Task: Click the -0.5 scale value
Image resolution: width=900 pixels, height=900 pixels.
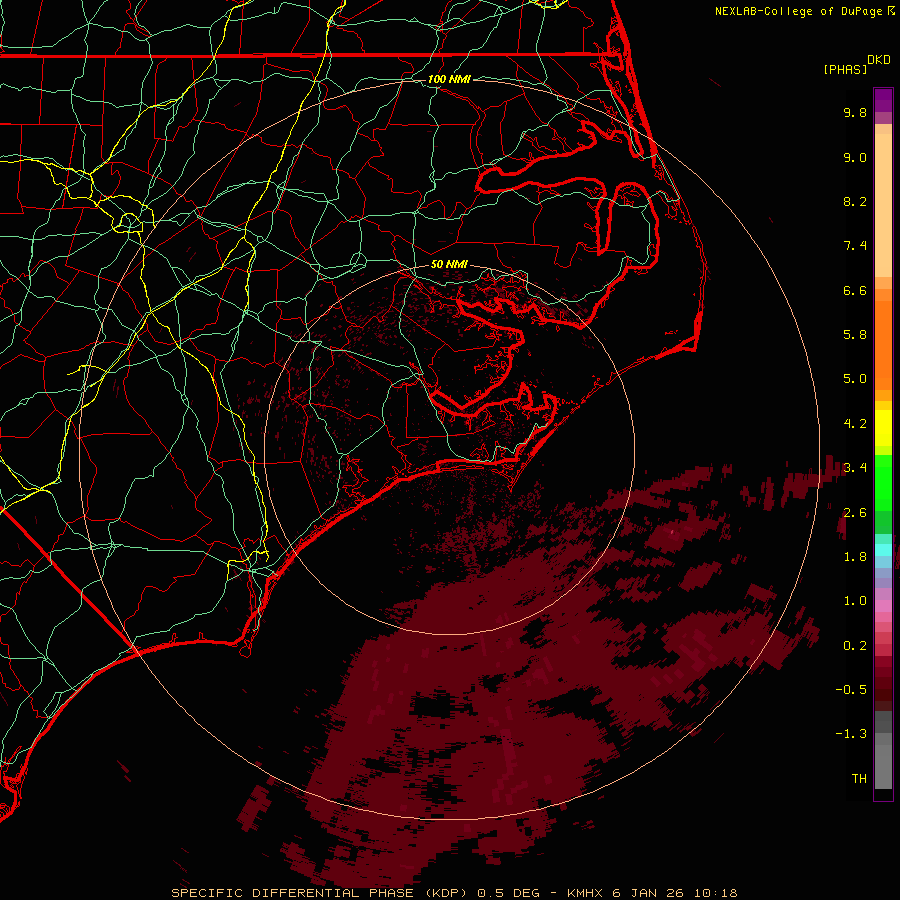Action: pos(851,690)
